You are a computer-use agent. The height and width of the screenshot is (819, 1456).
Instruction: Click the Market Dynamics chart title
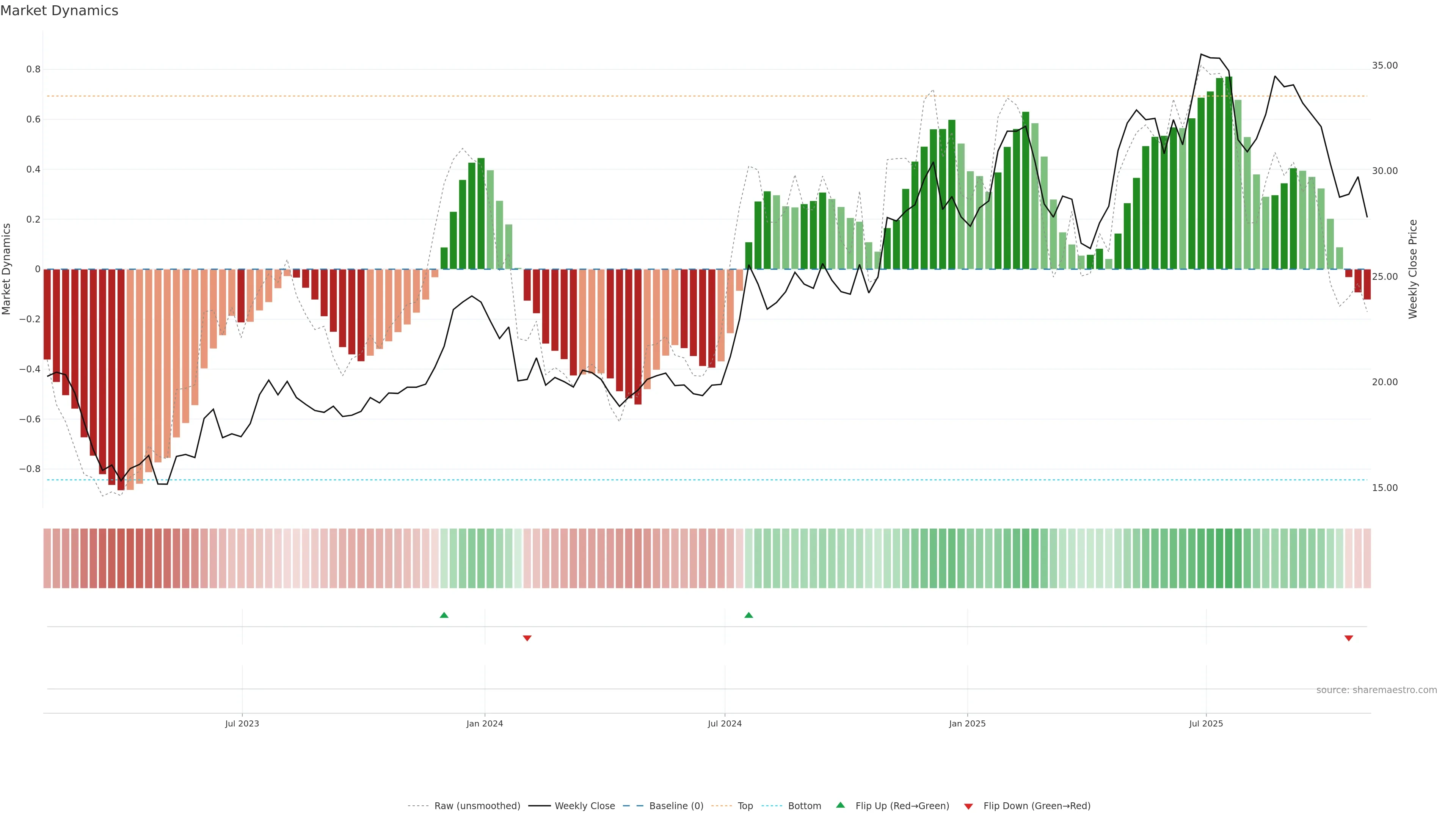click(60, 11)
